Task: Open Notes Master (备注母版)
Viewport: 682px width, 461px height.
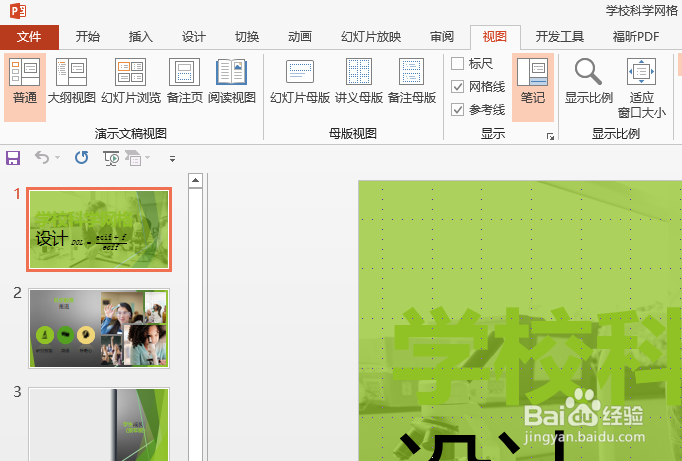Action: pyautogui.click(x=411, y=82)
